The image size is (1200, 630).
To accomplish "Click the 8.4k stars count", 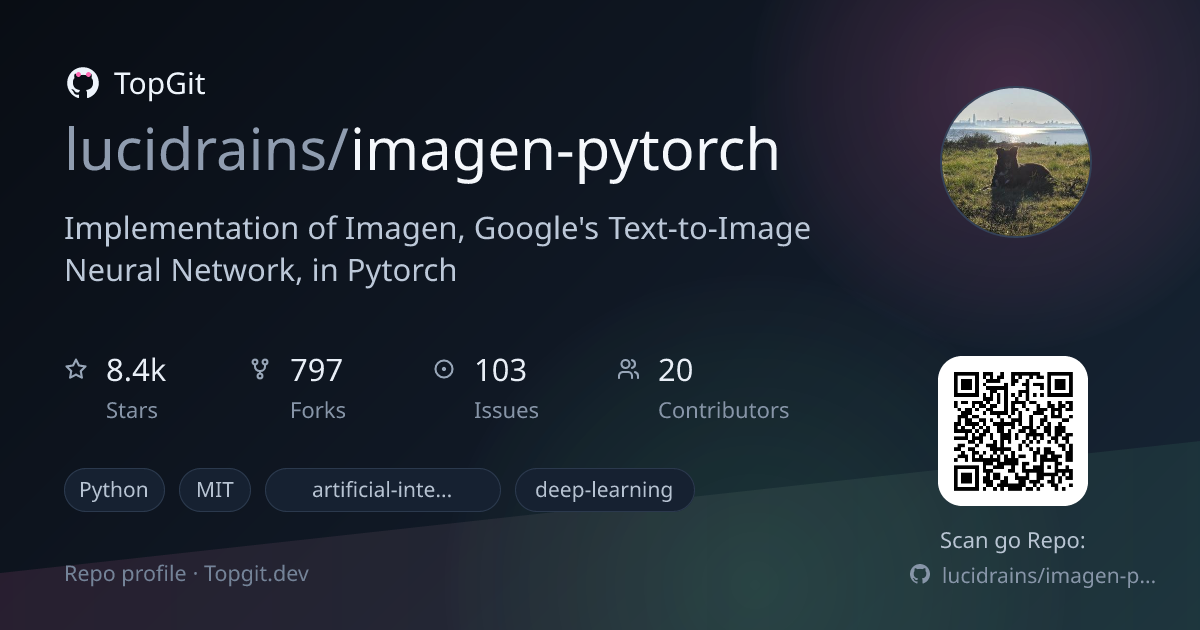I will point(136,370).
